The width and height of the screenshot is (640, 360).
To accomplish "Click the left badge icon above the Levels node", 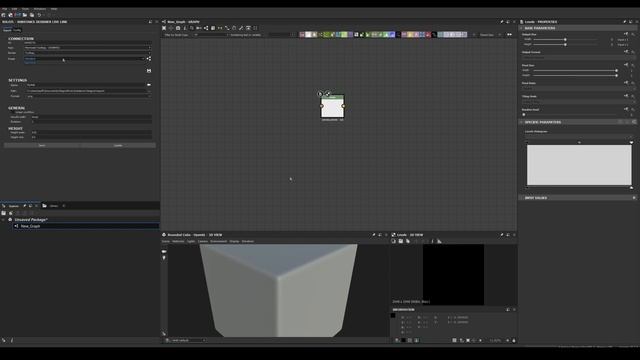I will tap(320, 94).
